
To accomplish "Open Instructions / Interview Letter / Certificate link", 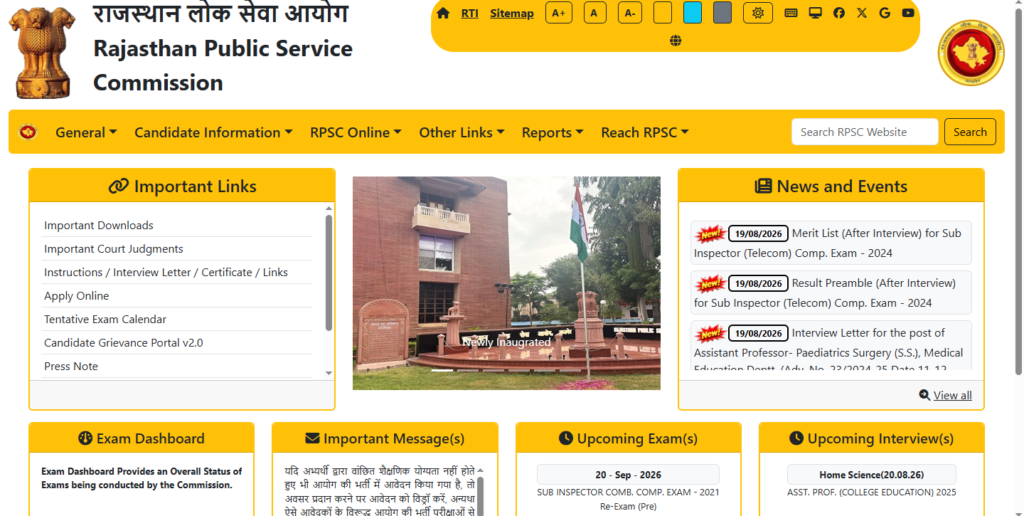I will coord(166,272).
